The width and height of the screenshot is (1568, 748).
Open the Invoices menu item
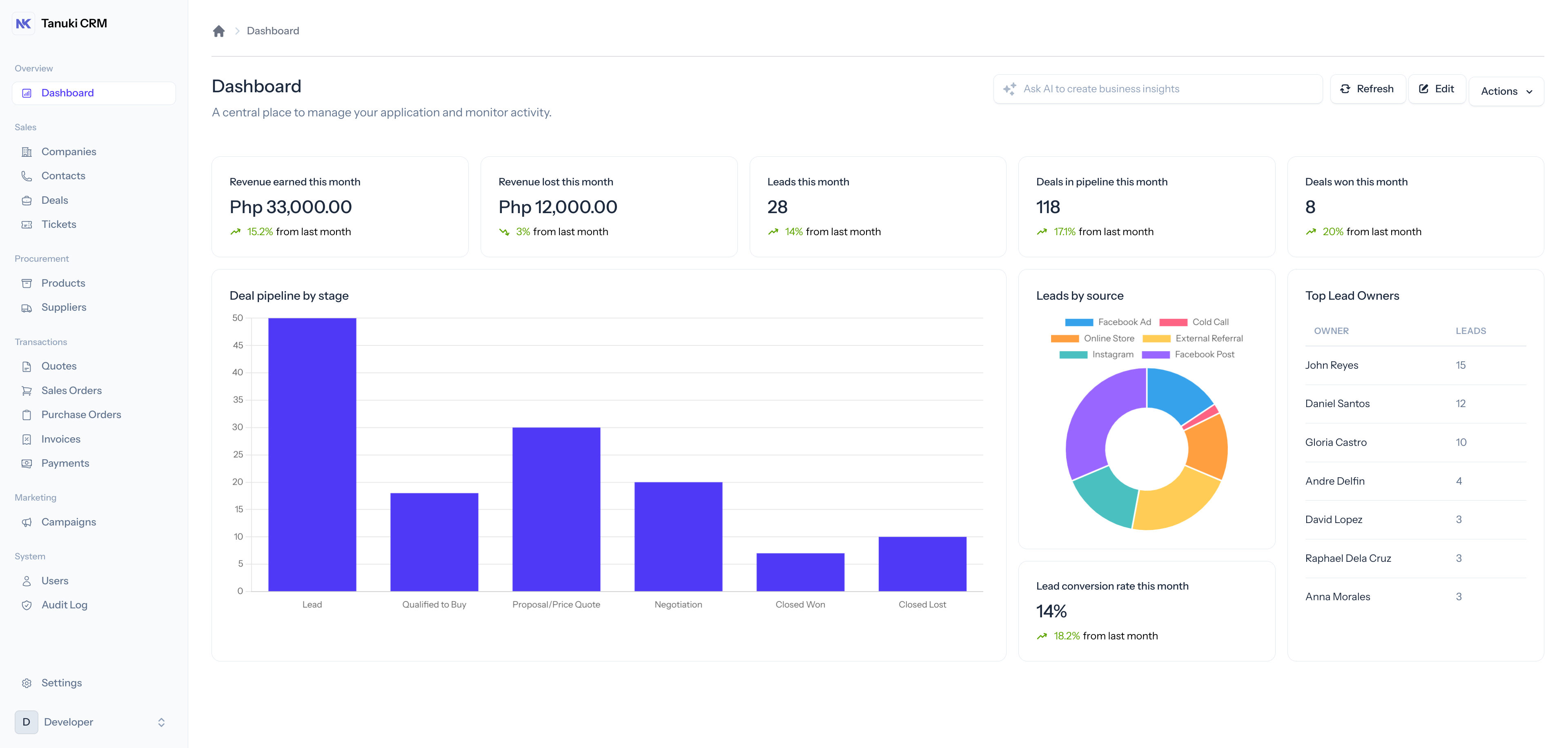60,439
